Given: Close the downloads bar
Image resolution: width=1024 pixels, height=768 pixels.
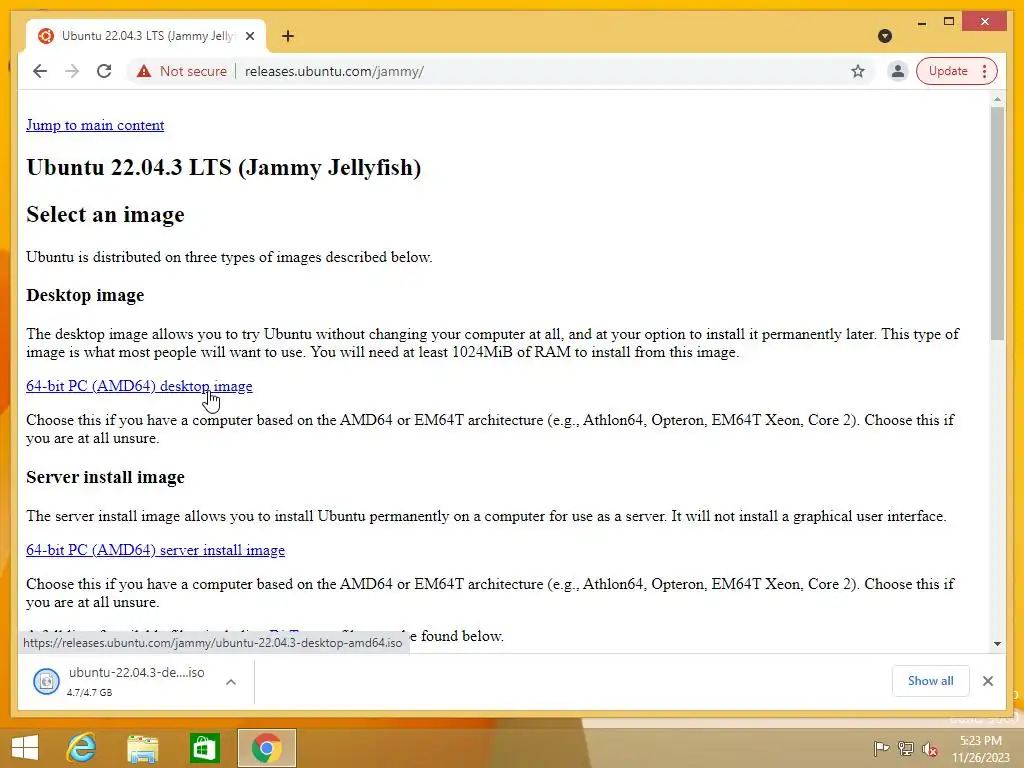Looking at the screenshot, I should 987,681.
